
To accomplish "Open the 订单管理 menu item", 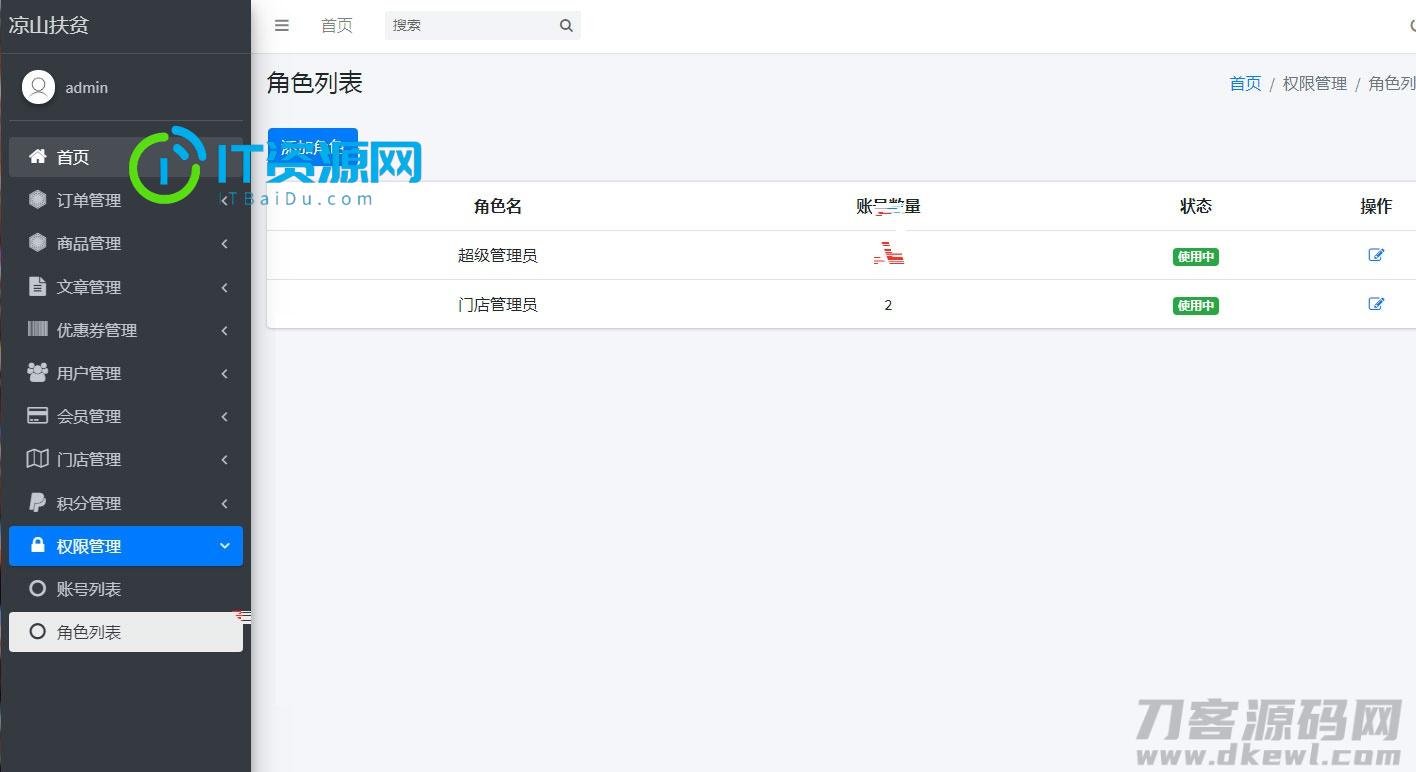I will point(126,200).
